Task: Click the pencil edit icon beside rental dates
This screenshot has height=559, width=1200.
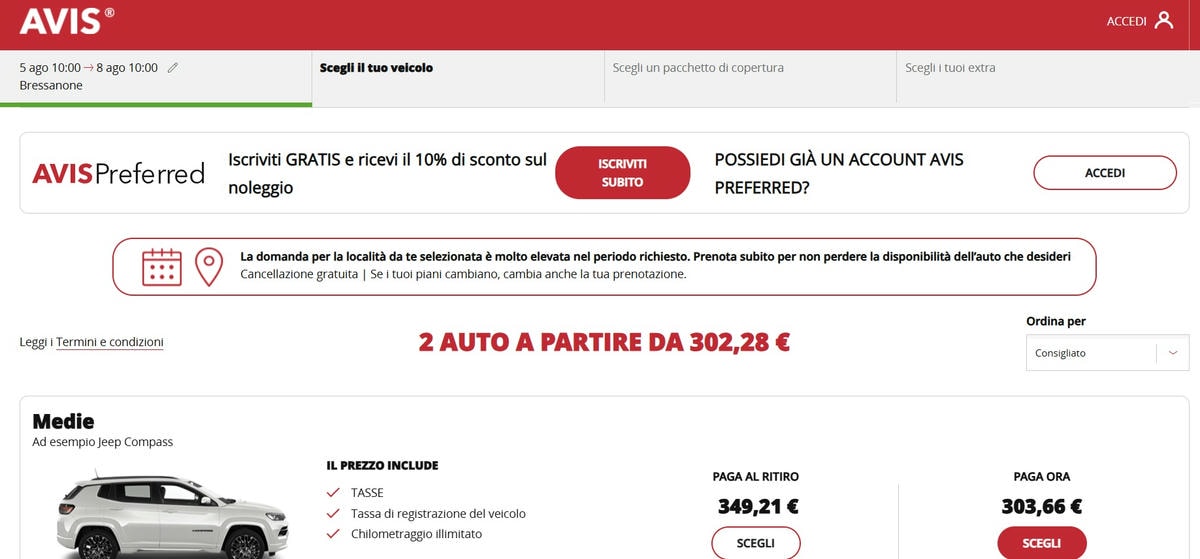Action: 173,68
